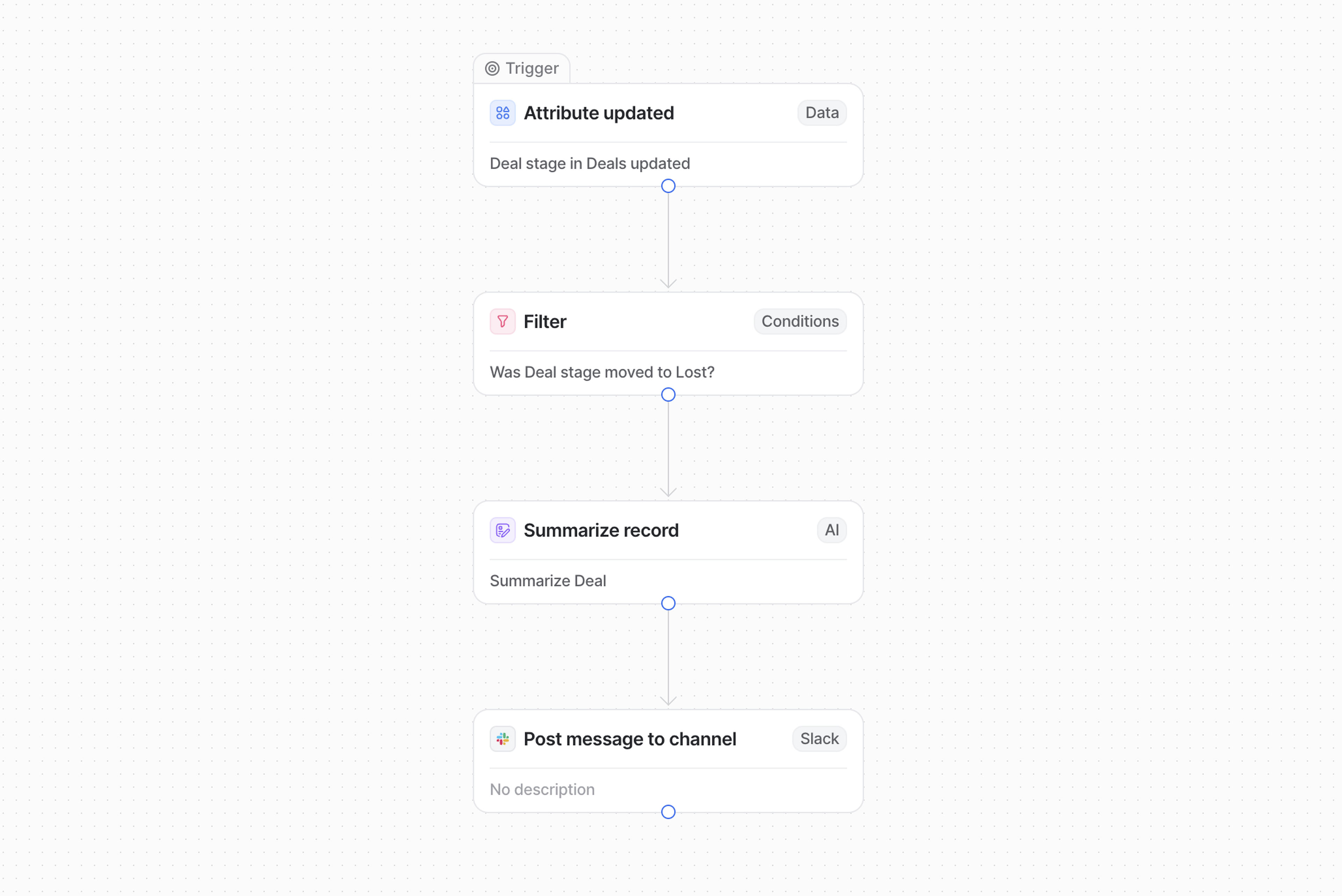Click the Trigger target icon

pyautogui.click(x=492, y=68)
